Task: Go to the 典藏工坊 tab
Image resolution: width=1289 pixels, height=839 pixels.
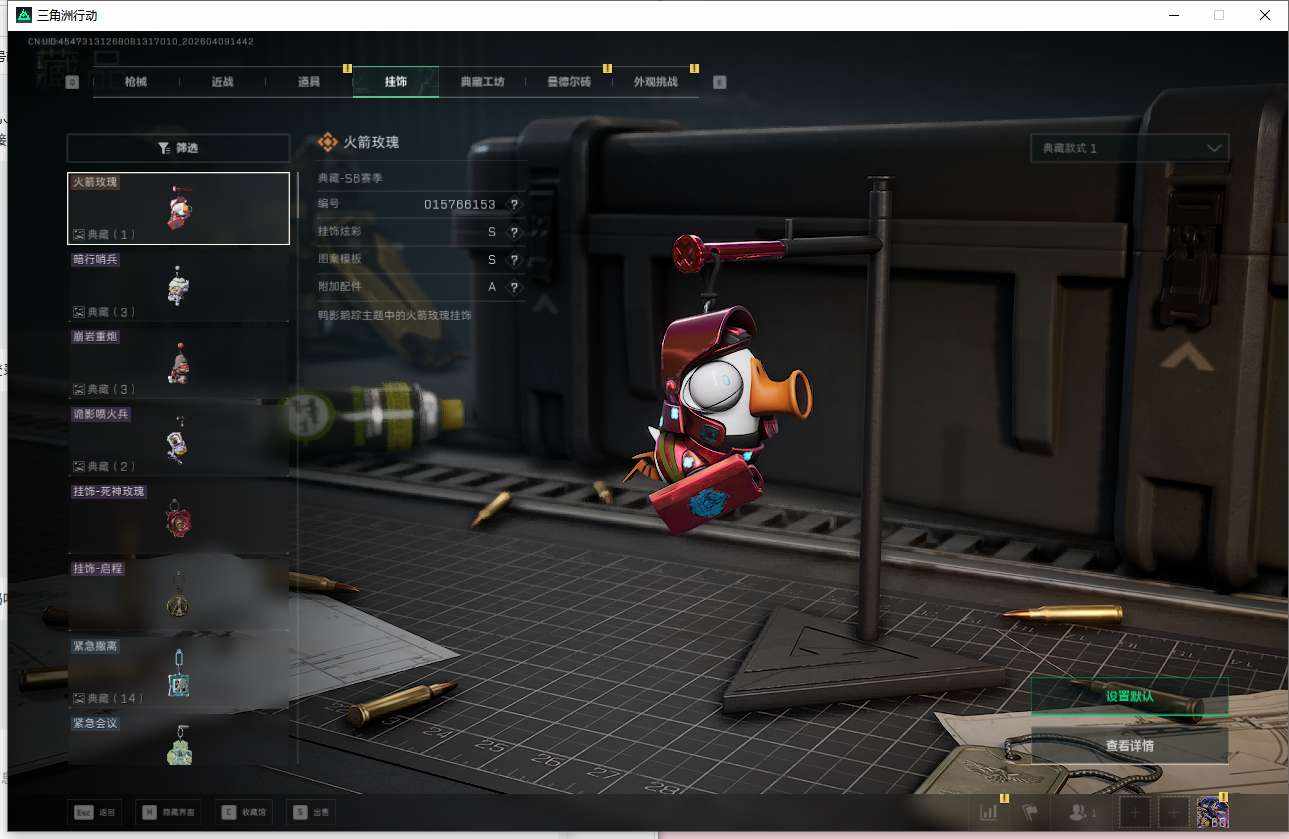Action: point(482,82)
